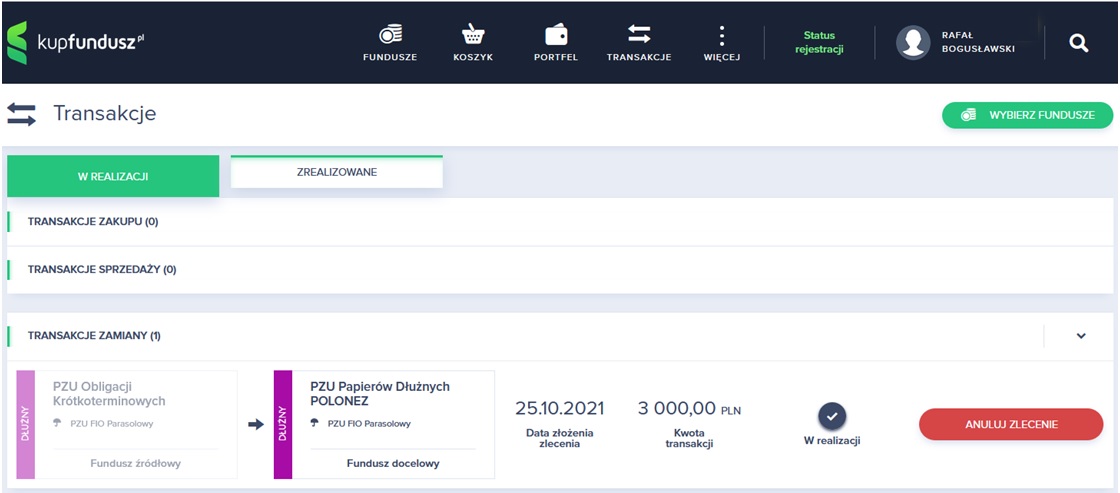Switch to the Zrealizowane tab
The image size is (1120, 493).
tap(336, 172)
